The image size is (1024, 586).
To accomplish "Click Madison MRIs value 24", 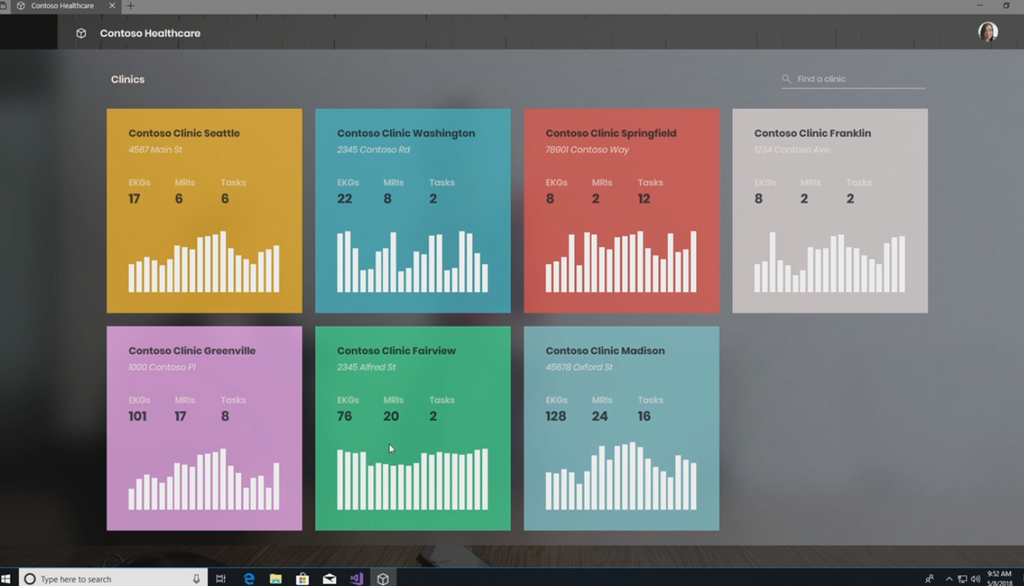I will click(600, 416).
